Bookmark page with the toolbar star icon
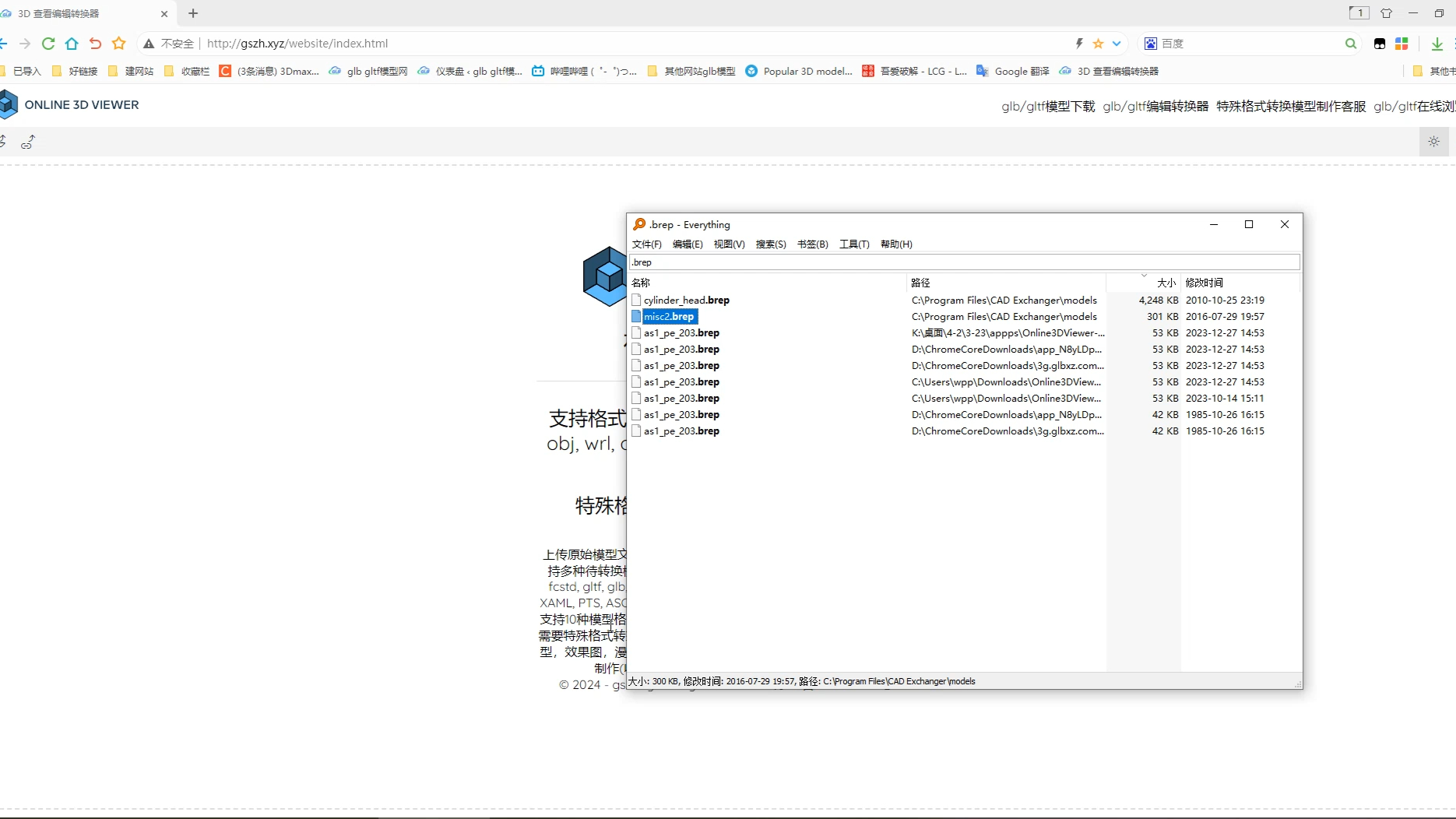This screenshot has height=819, width=1456. pyautogui.click(x=118, y=44)
